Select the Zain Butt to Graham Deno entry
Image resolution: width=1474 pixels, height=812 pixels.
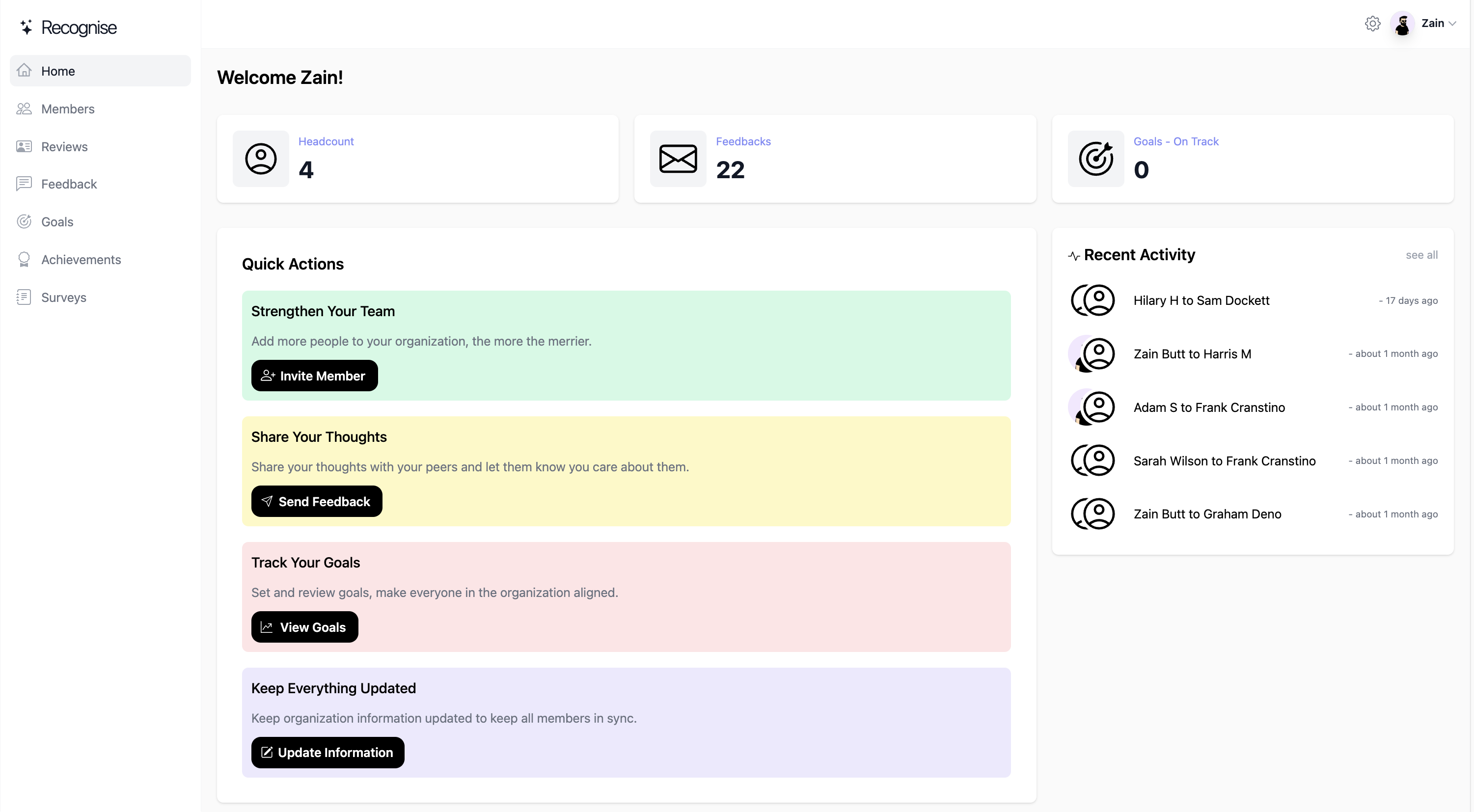(x=1253, y=514)
